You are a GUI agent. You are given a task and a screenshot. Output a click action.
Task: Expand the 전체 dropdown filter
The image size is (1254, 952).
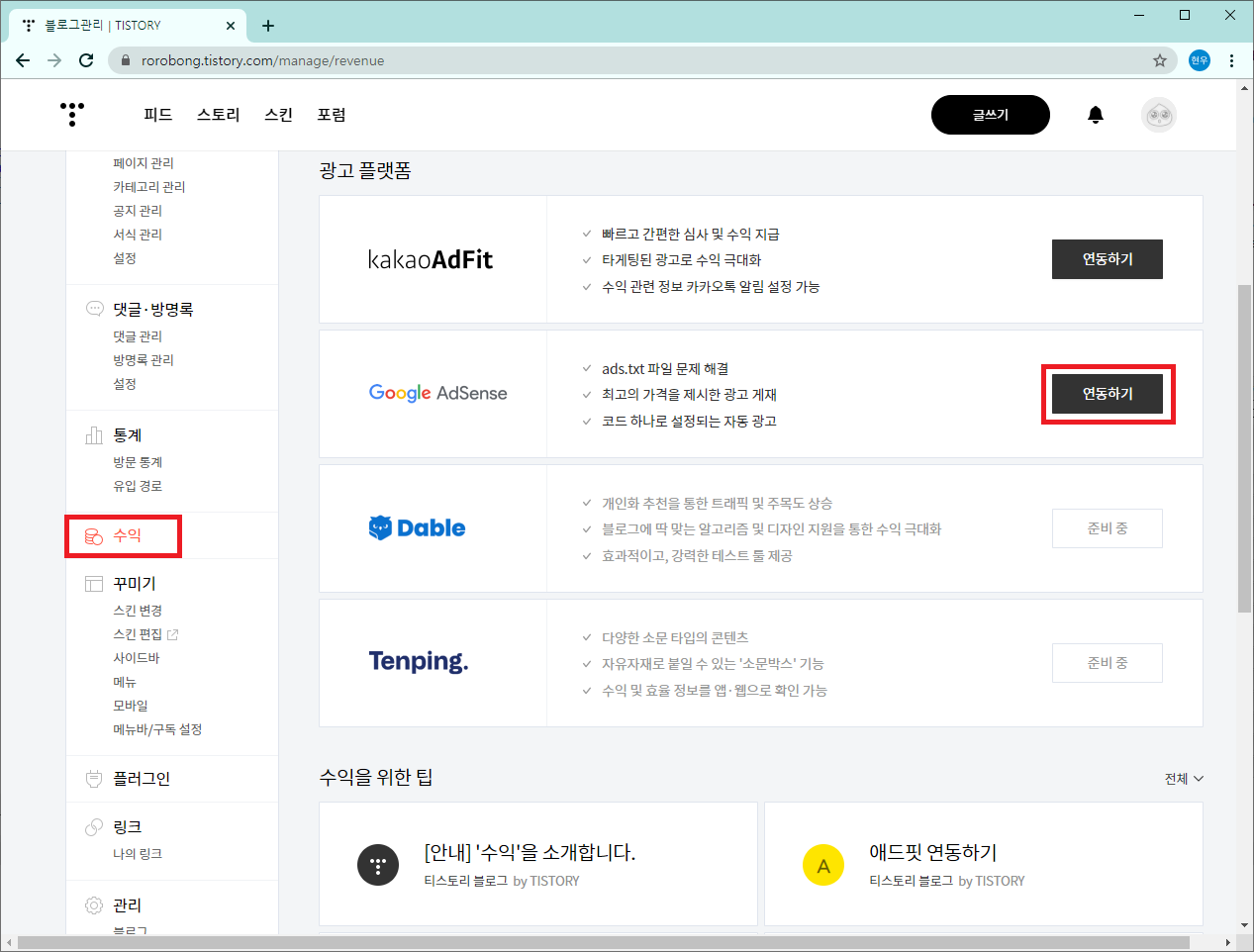click(1184, 779)
